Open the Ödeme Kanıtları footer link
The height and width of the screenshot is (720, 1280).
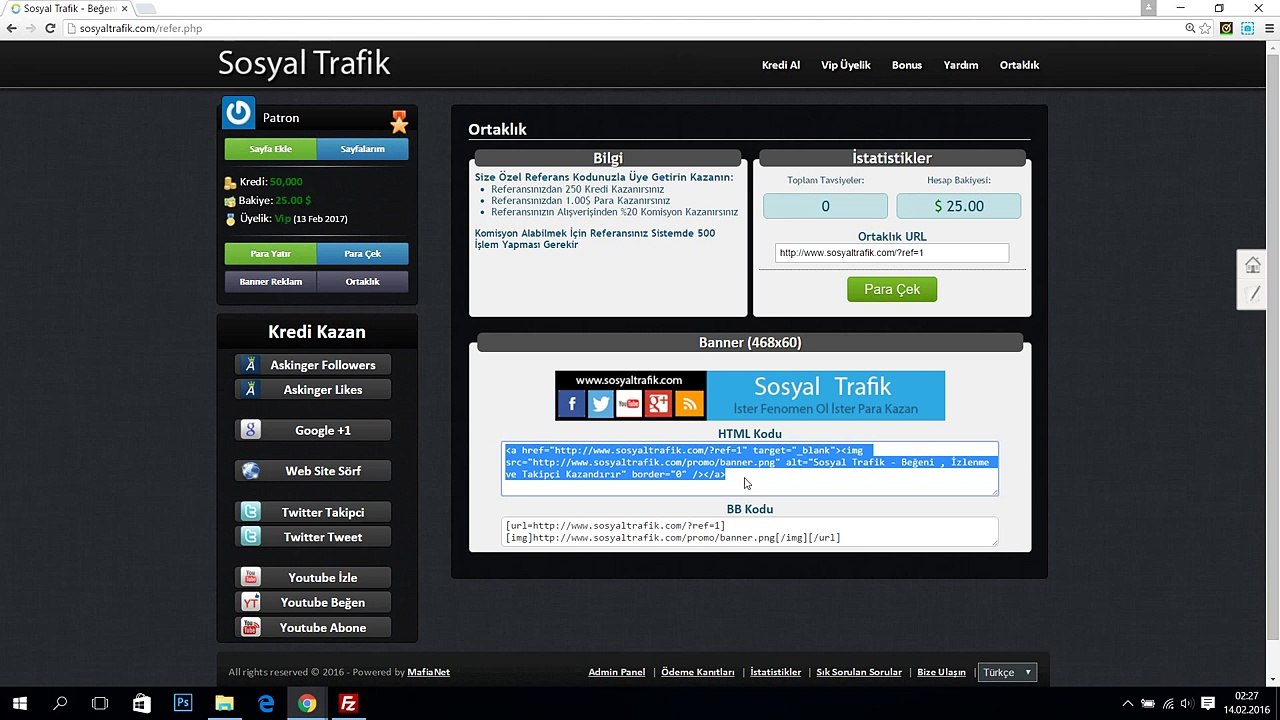(698, 672)
